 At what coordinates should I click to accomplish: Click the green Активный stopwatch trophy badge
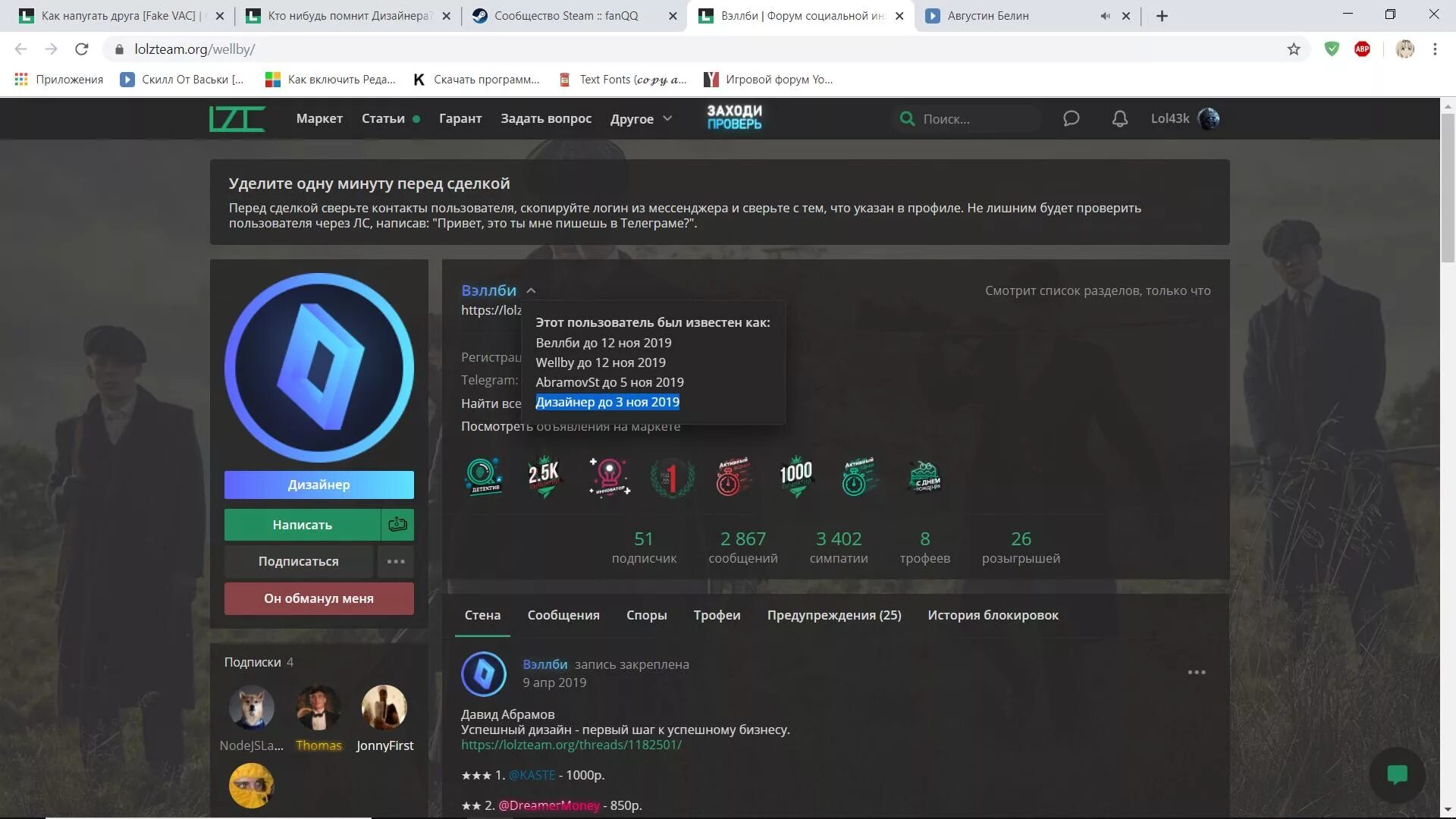coord(859,477)
